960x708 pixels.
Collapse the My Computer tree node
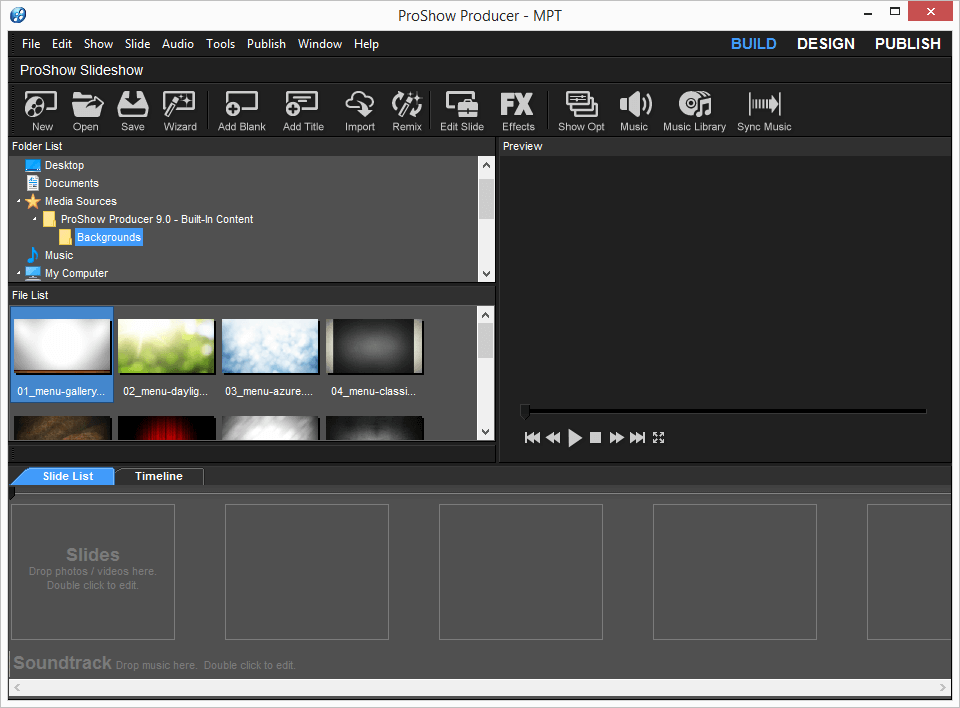18,273
